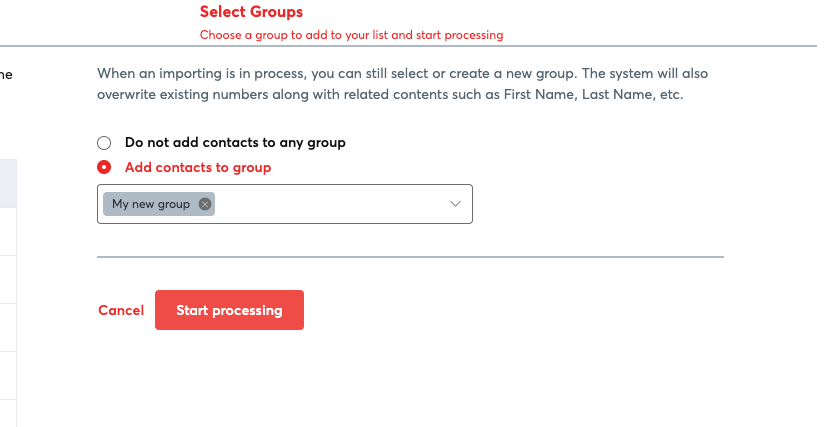Select the red "Add contacts to group" radio
832x427 pixels.
click(104, 167)
